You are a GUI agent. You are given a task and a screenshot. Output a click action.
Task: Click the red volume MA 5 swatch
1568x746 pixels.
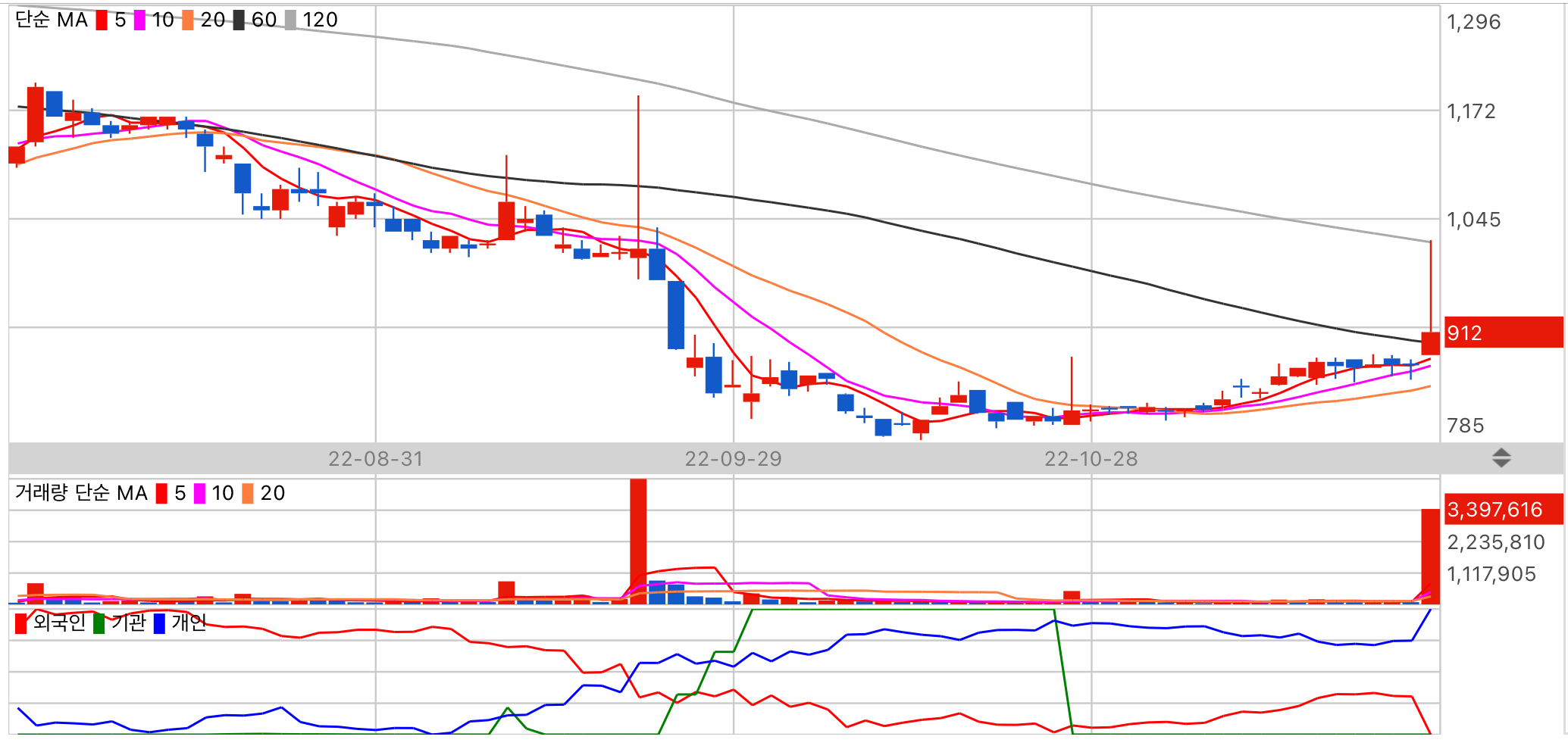161,494
